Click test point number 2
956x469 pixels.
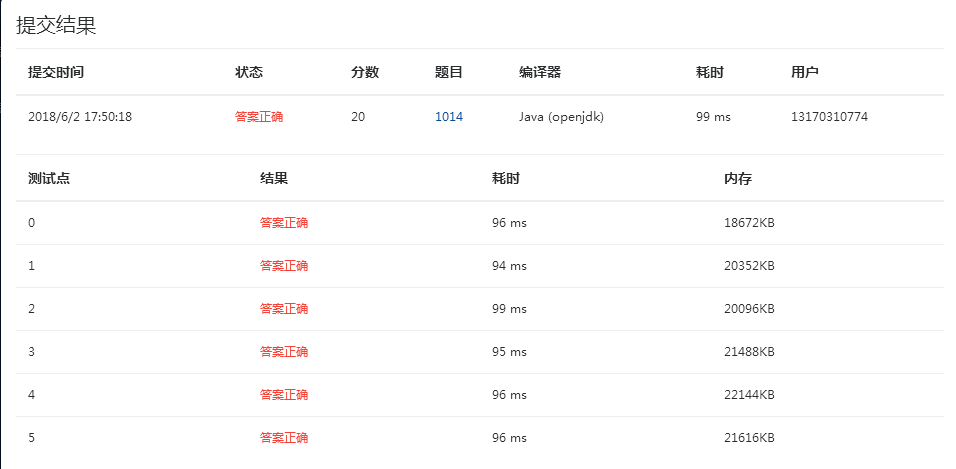32,309
